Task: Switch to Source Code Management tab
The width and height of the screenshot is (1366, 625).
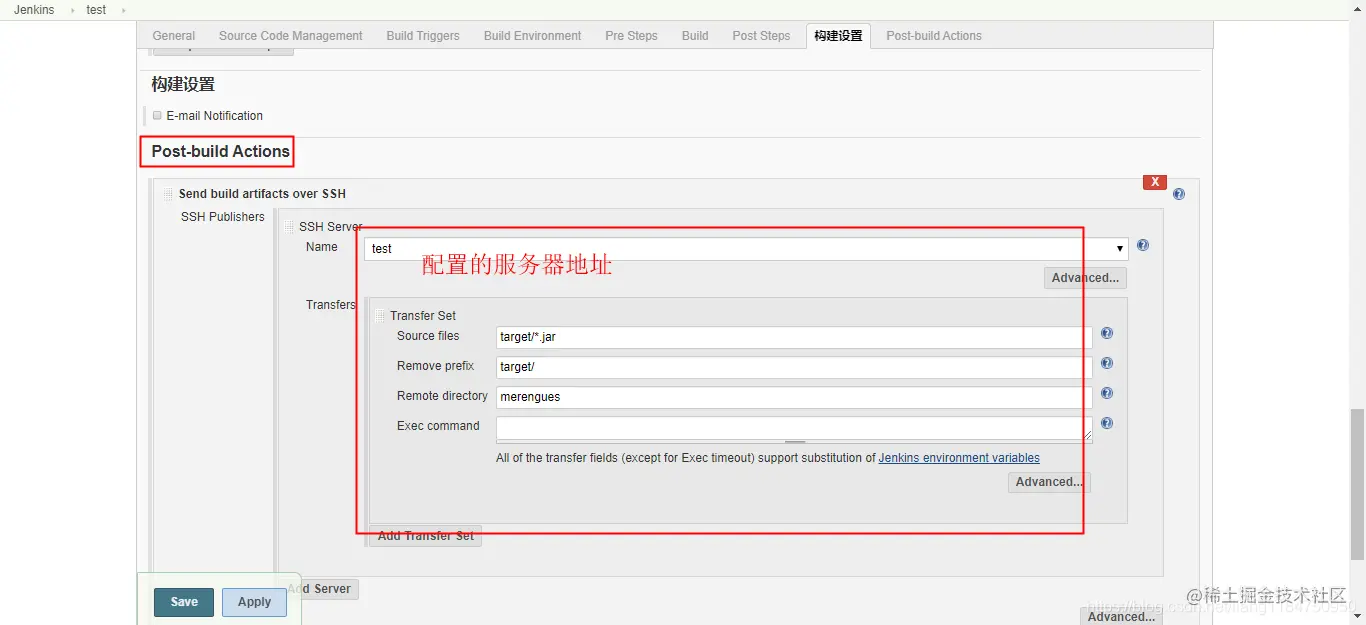Action: point(291,36)
